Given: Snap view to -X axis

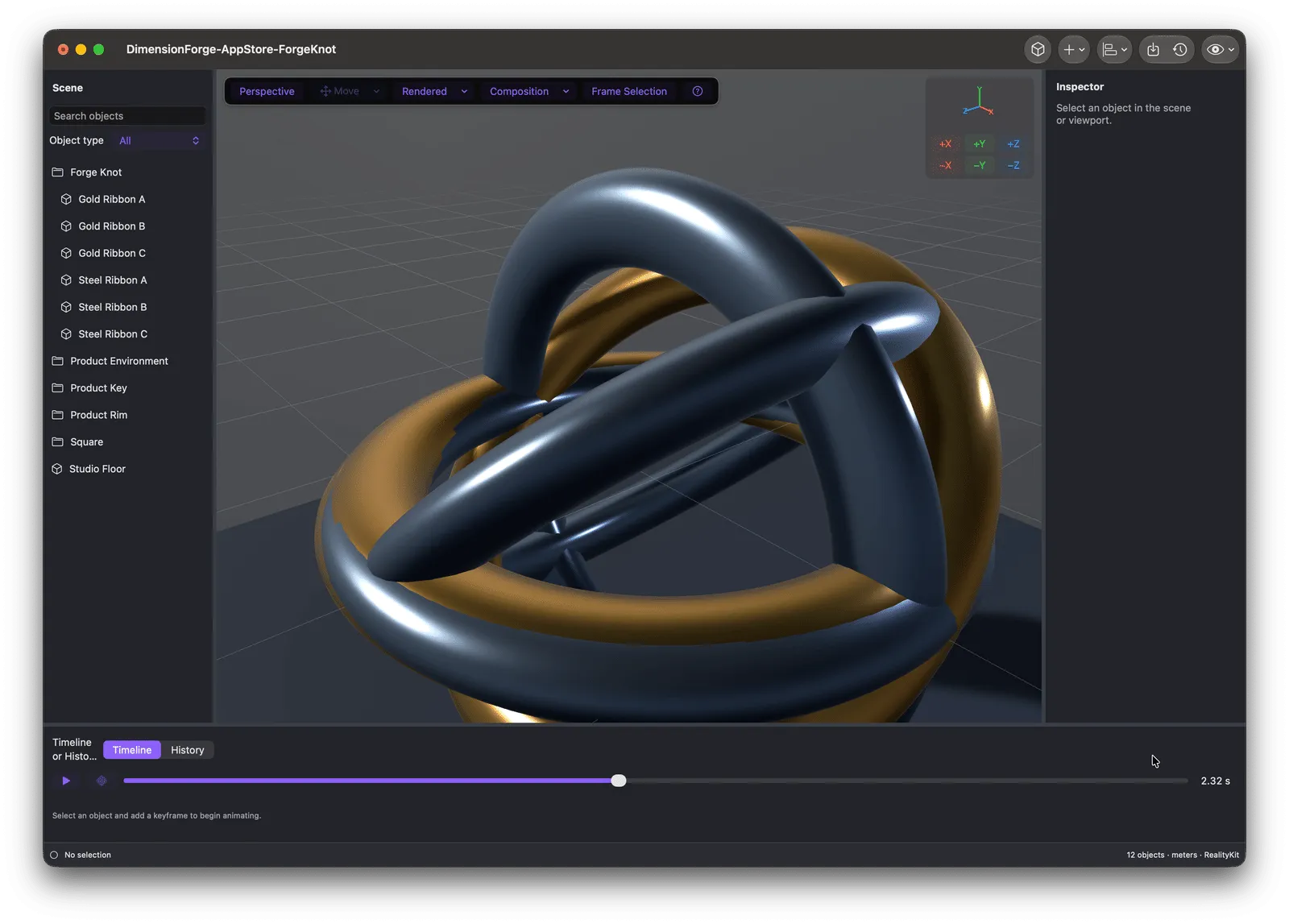Looking at the screenshot, I should (945, 165).
